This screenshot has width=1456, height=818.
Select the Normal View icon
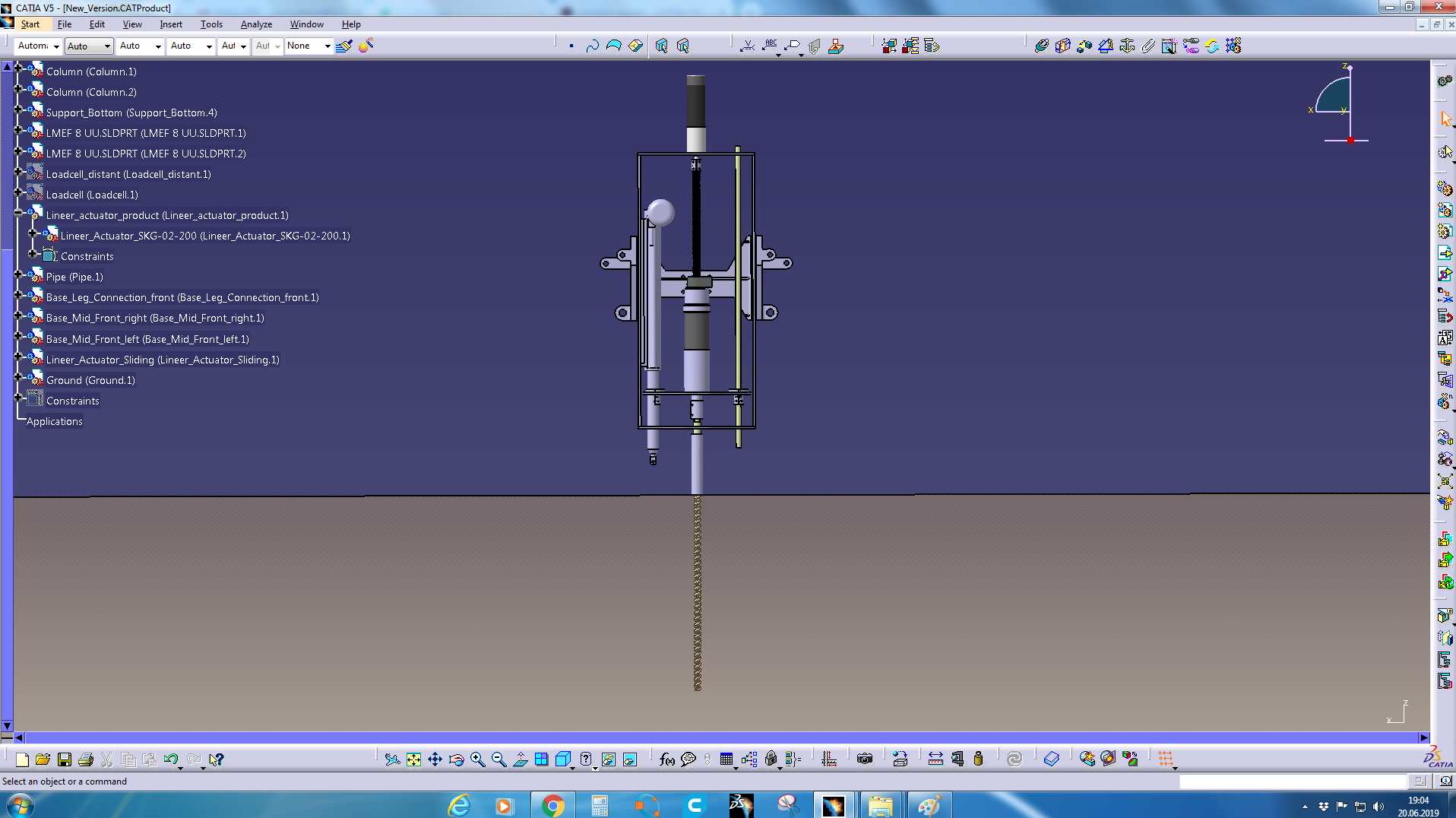pos(520,759)
